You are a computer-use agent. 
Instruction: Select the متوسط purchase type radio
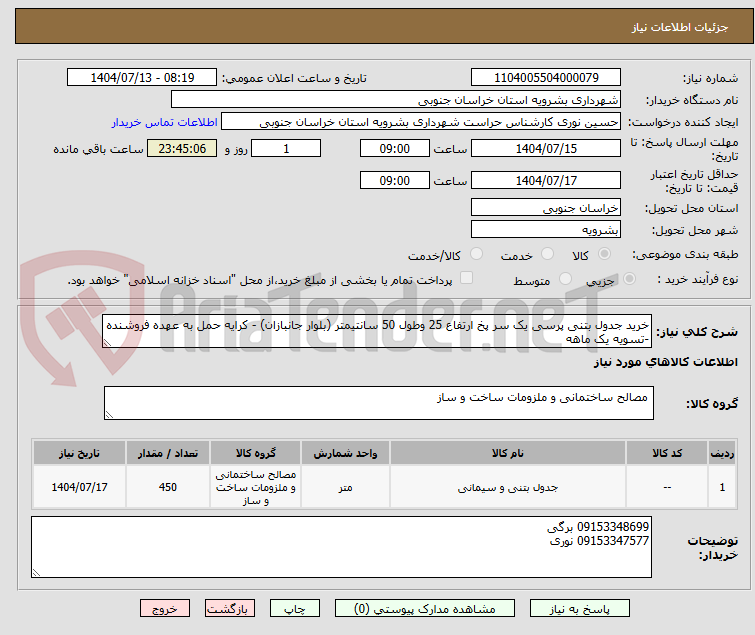coord(565,279)
